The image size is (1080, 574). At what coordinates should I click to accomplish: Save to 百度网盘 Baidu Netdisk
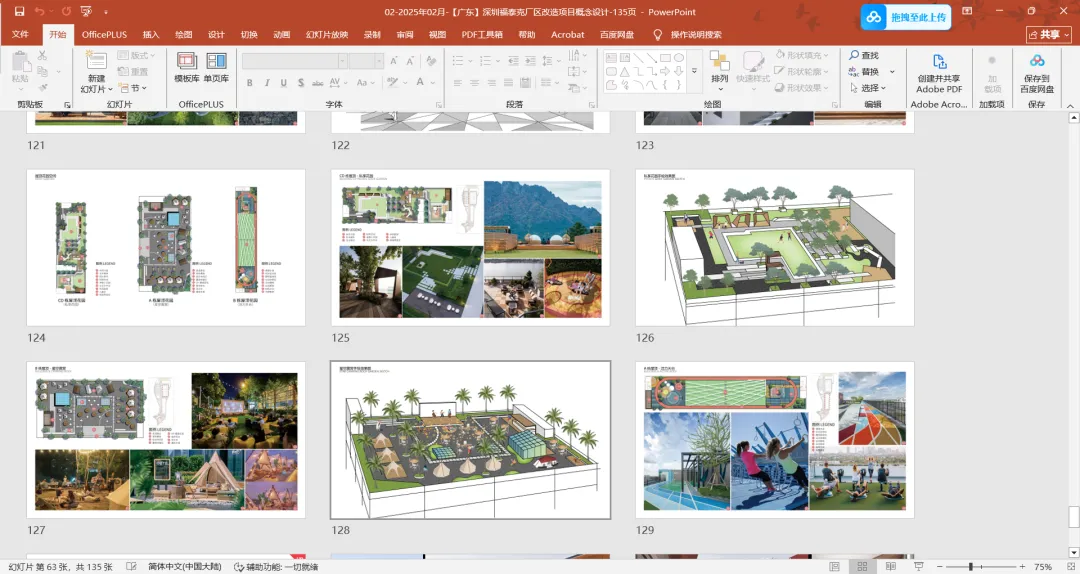point(1037,73)
